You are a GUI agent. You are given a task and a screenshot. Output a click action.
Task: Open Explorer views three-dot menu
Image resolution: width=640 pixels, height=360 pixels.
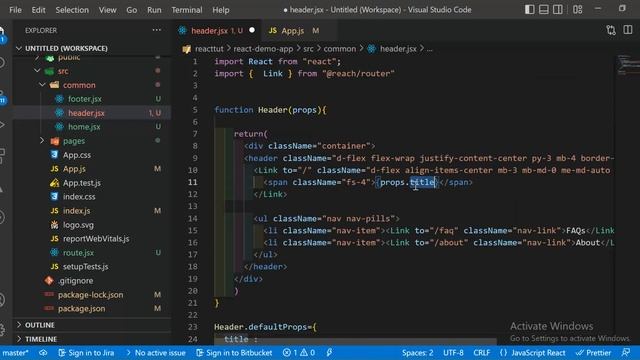pos(157,30)
